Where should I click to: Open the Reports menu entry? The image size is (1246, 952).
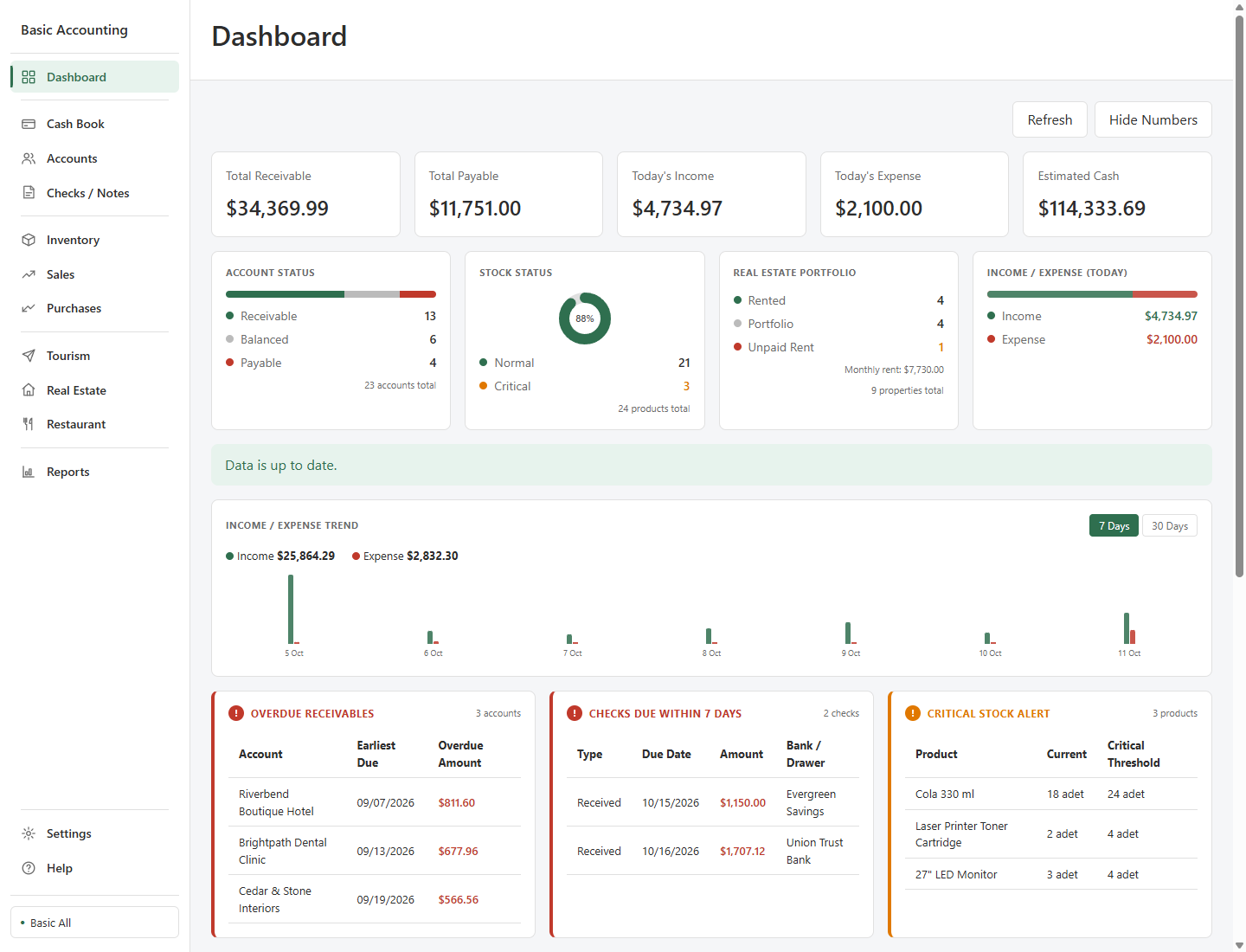tap(94, 472)
